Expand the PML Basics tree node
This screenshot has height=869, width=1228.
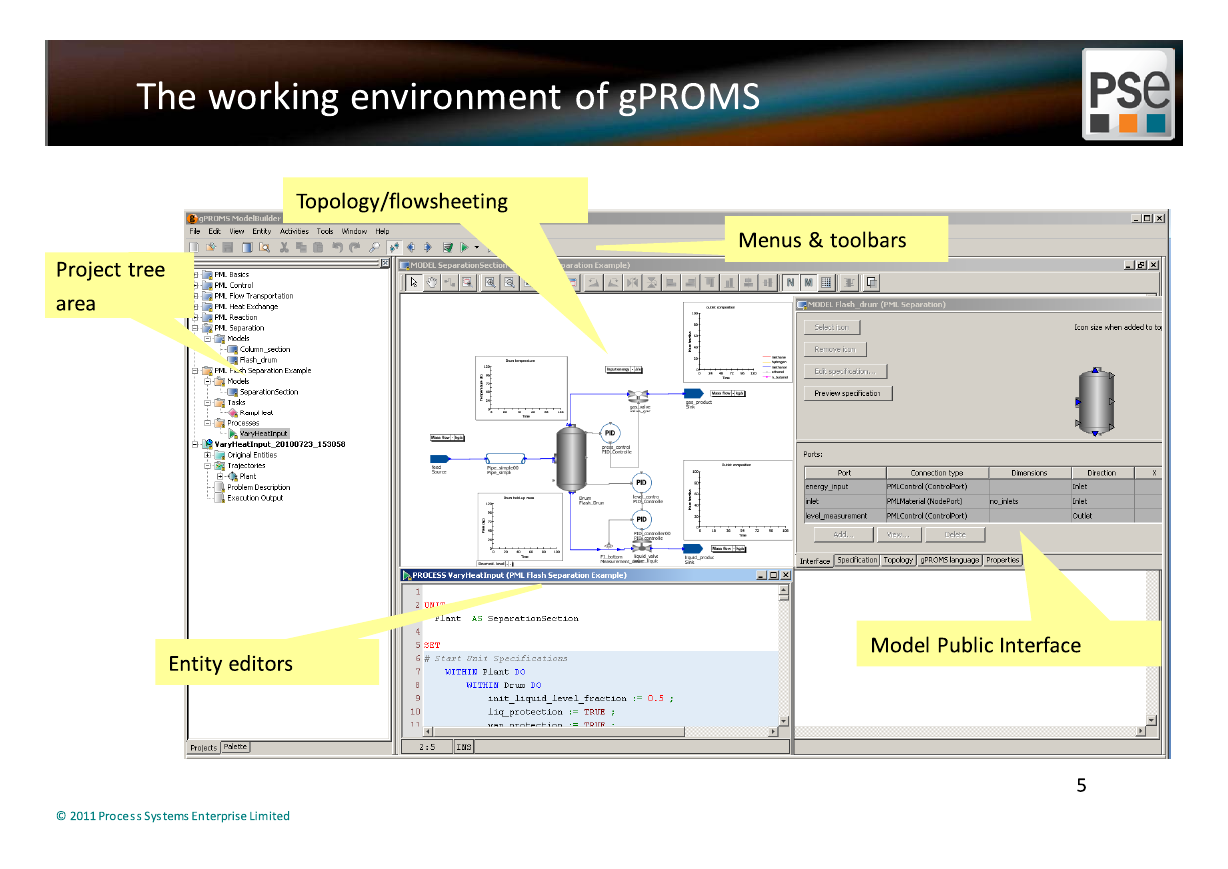197,275
